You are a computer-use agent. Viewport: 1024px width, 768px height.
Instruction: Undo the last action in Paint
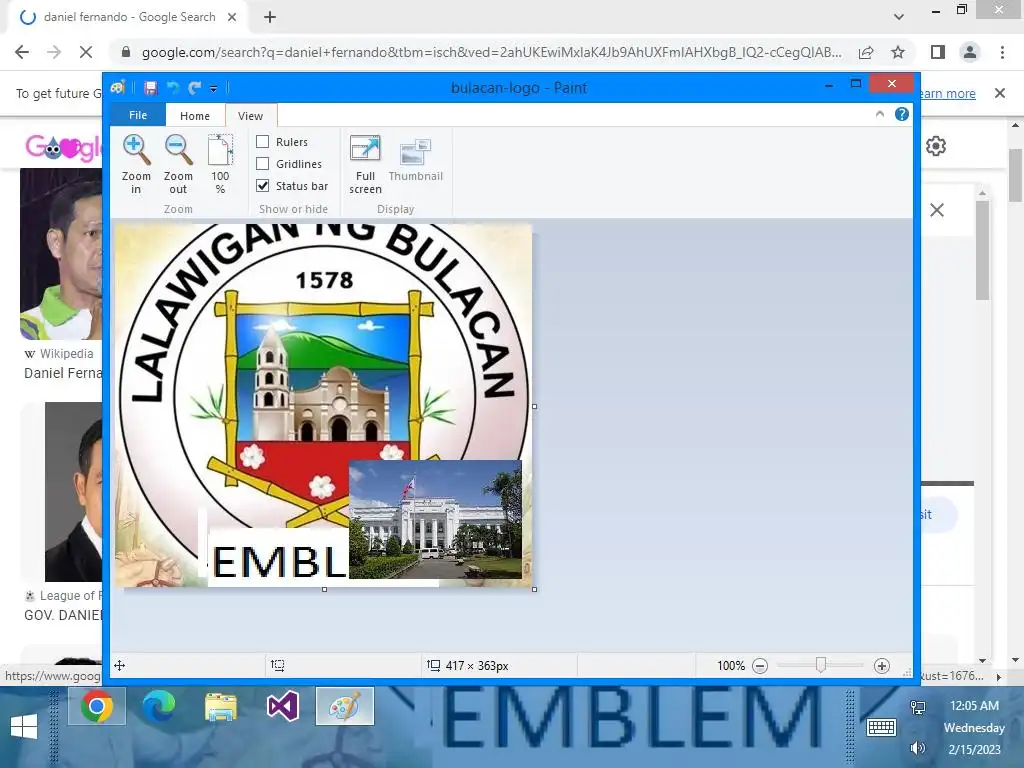coord(173,88)
